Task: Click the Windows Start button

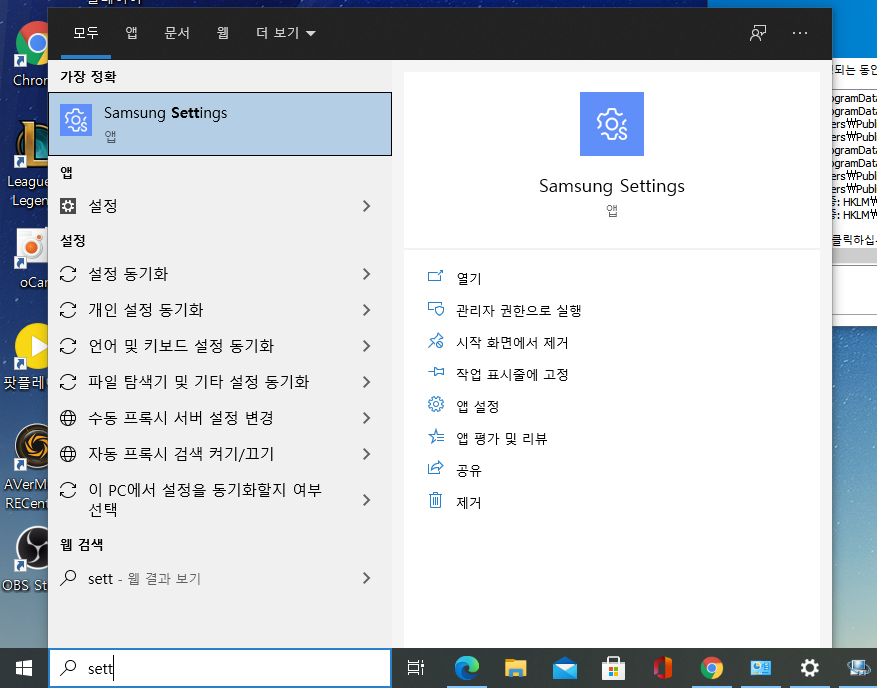Action: point(24,668)
